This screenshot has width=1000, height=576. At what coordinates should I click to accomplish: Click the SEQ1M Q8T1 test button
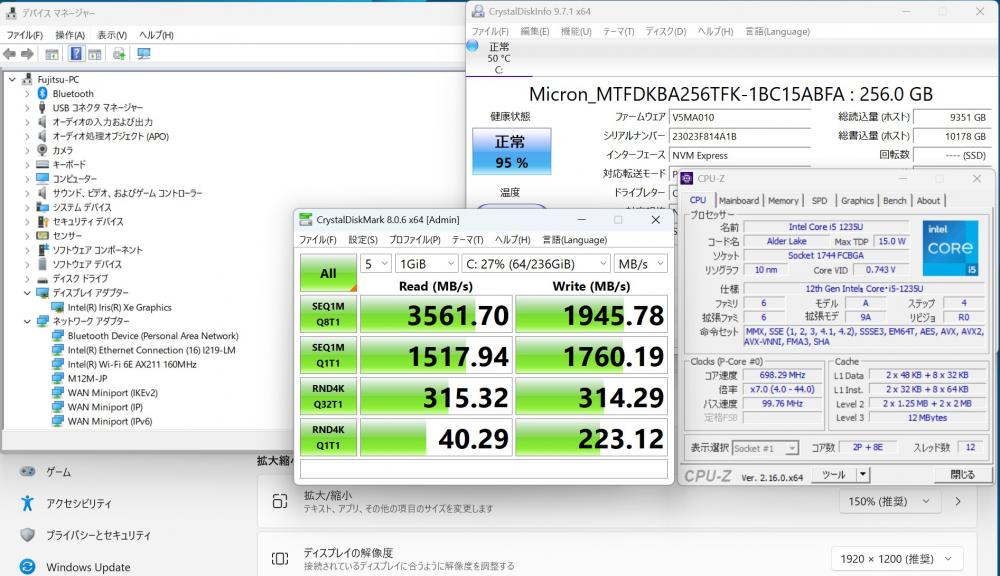[328, 316]
